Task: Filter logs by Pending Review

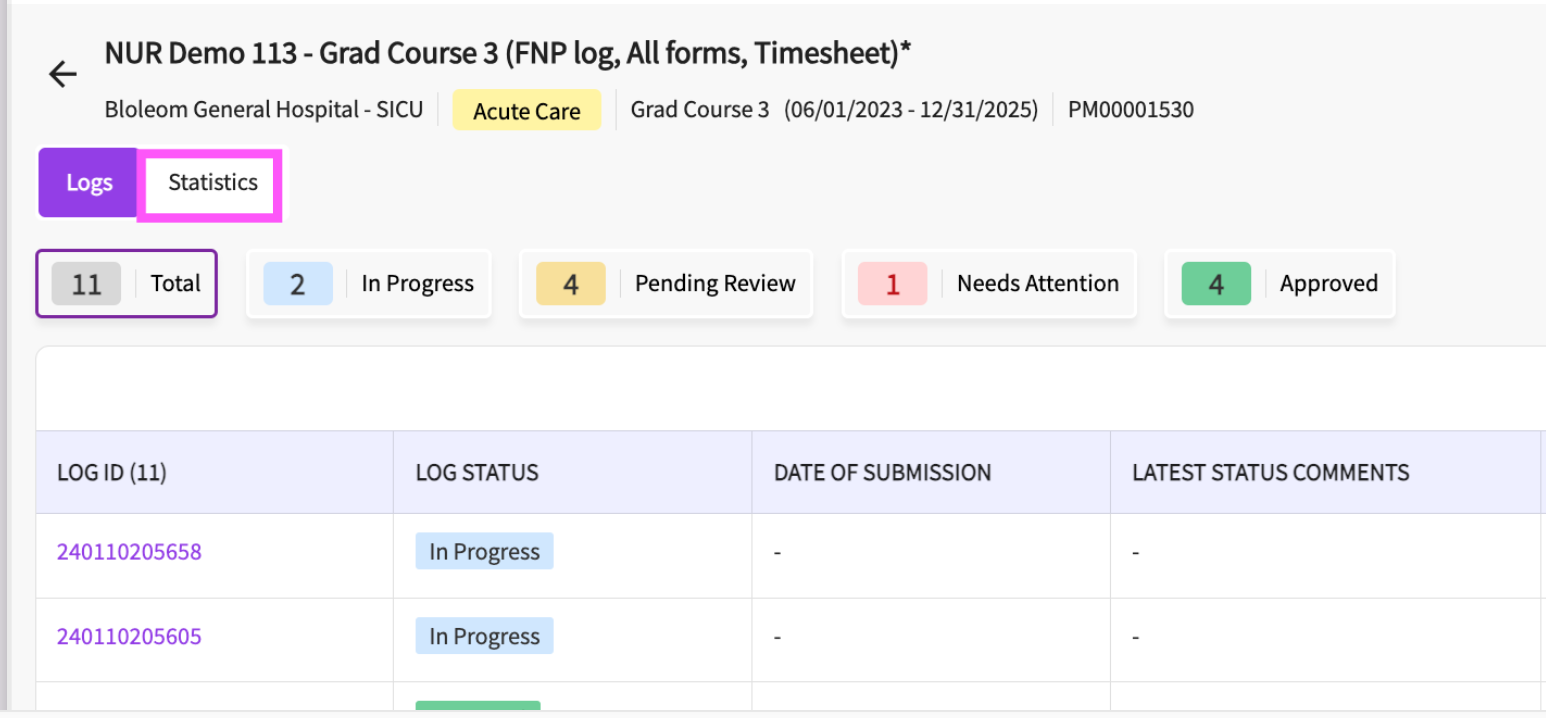Action: 665,284
